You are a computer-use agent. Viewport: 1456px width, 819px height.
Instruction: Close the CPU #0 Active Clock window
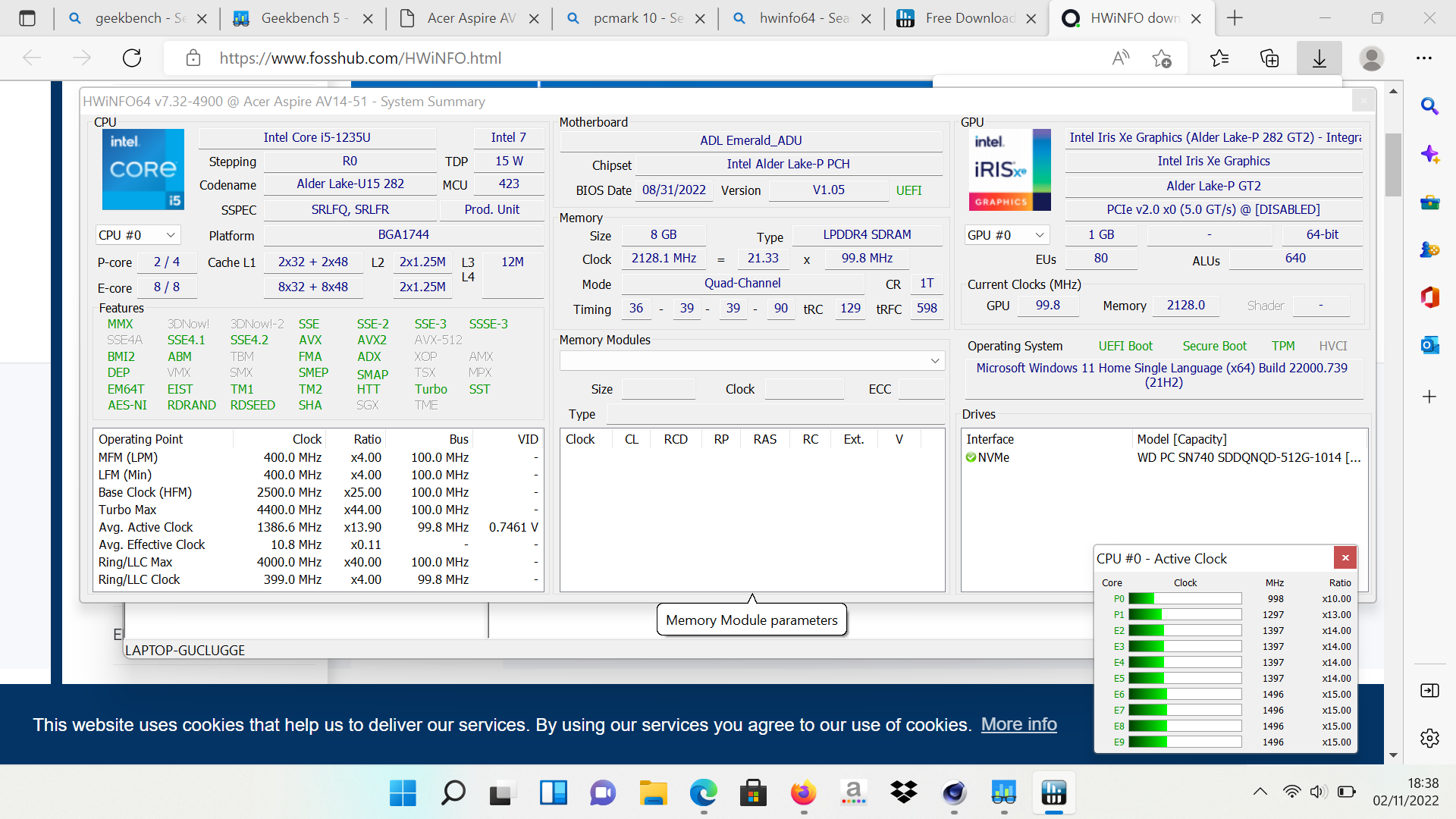point(1345,558)
